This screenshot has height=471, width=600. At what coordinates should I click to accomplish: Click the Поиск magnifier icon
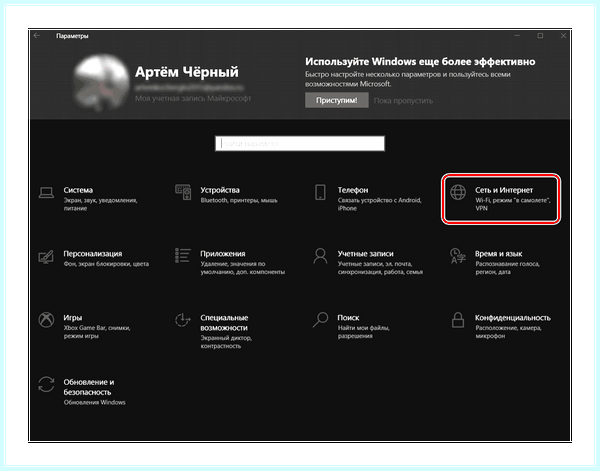320,320
